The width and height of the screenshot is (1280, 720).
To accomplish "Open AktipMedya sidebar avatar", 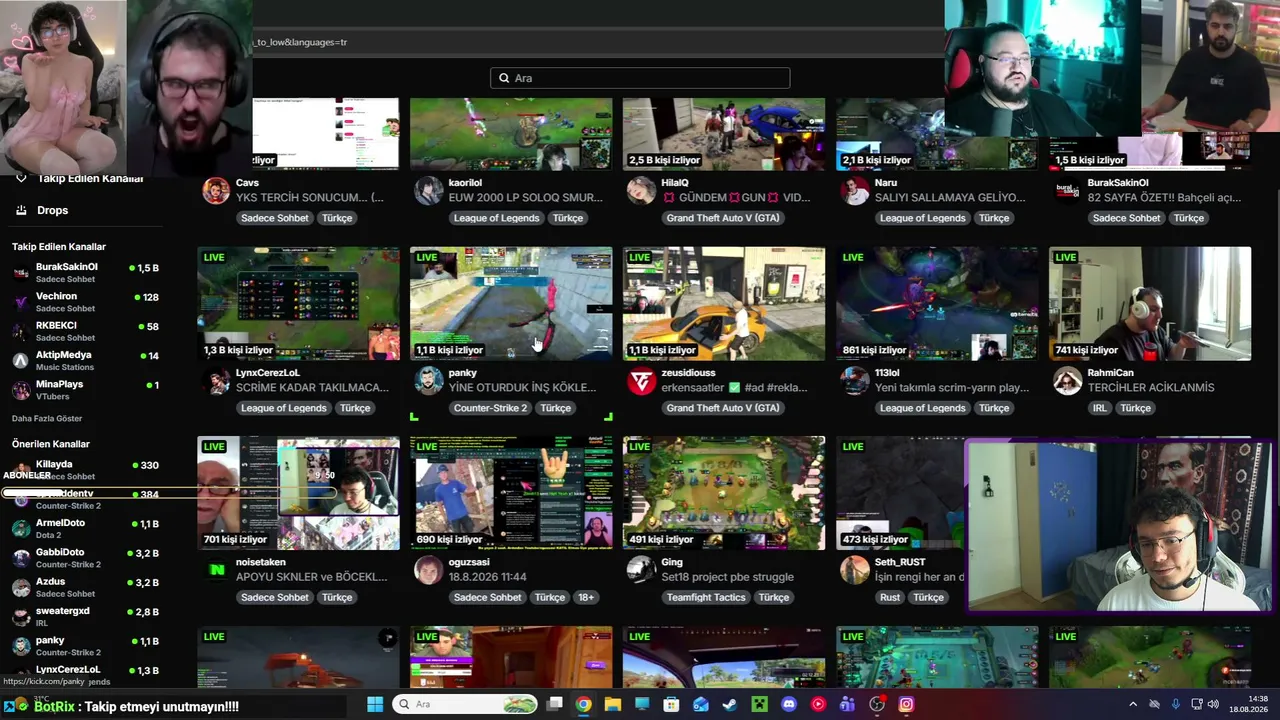I will pos(20,360).
